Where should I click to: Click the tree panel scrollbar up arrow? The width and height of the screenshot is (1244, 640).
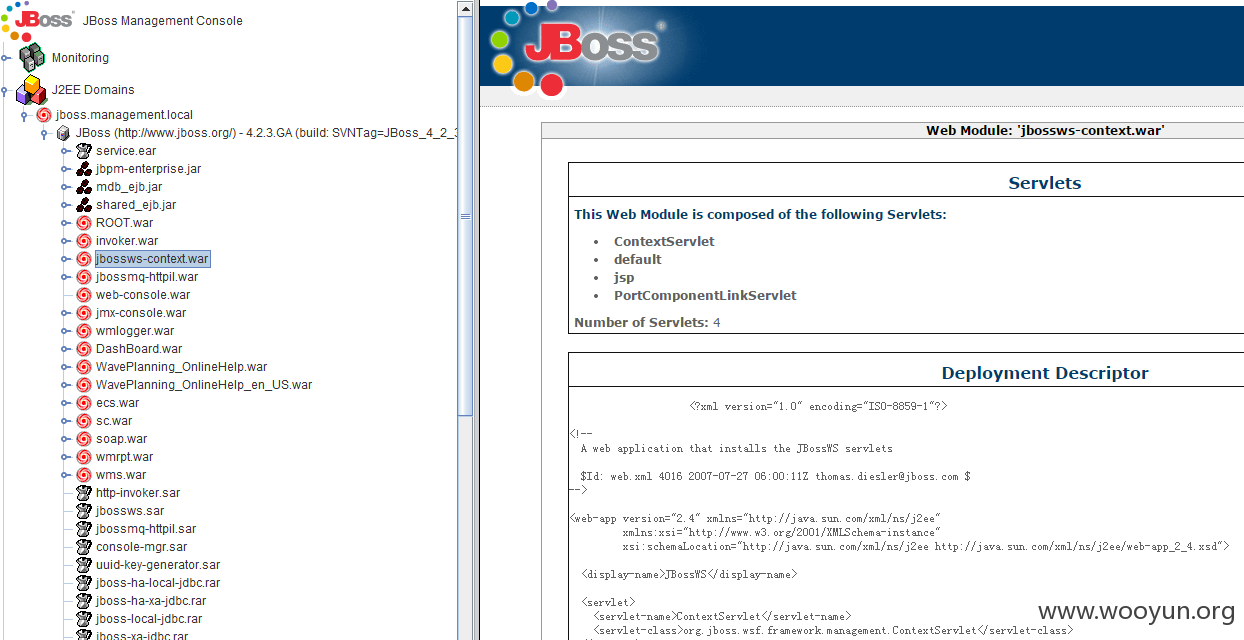465,8
